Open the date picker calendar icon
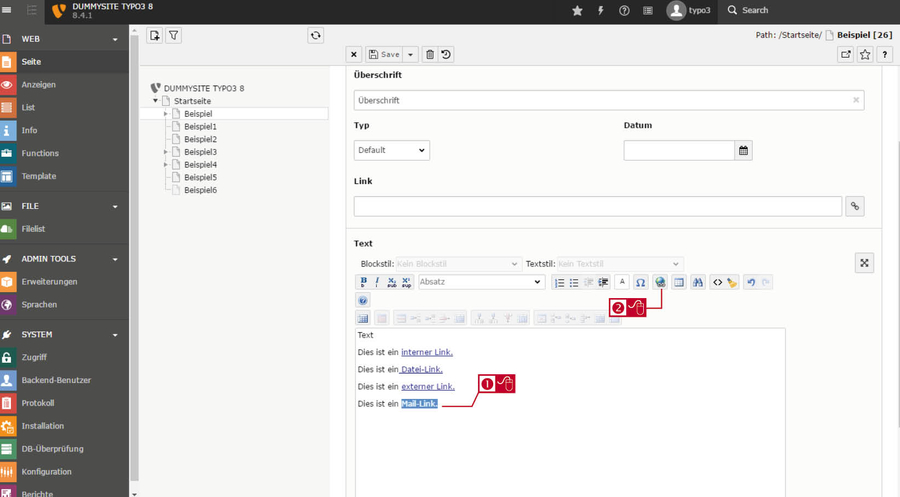900x497 pixels. [743, 150]
